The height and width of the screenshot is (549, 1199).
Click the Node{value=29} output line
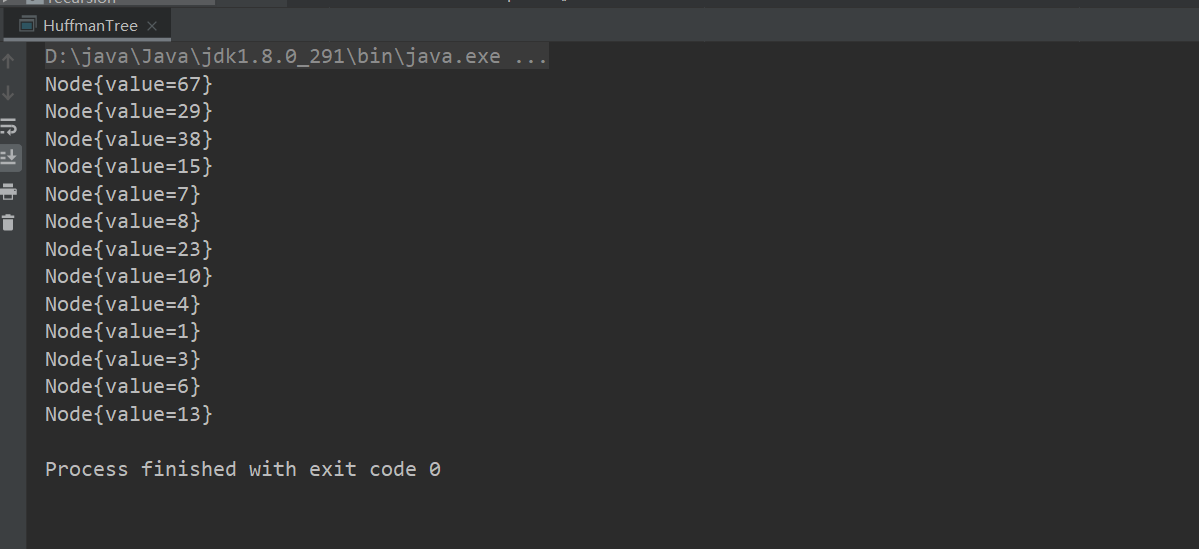pos(128,112)
